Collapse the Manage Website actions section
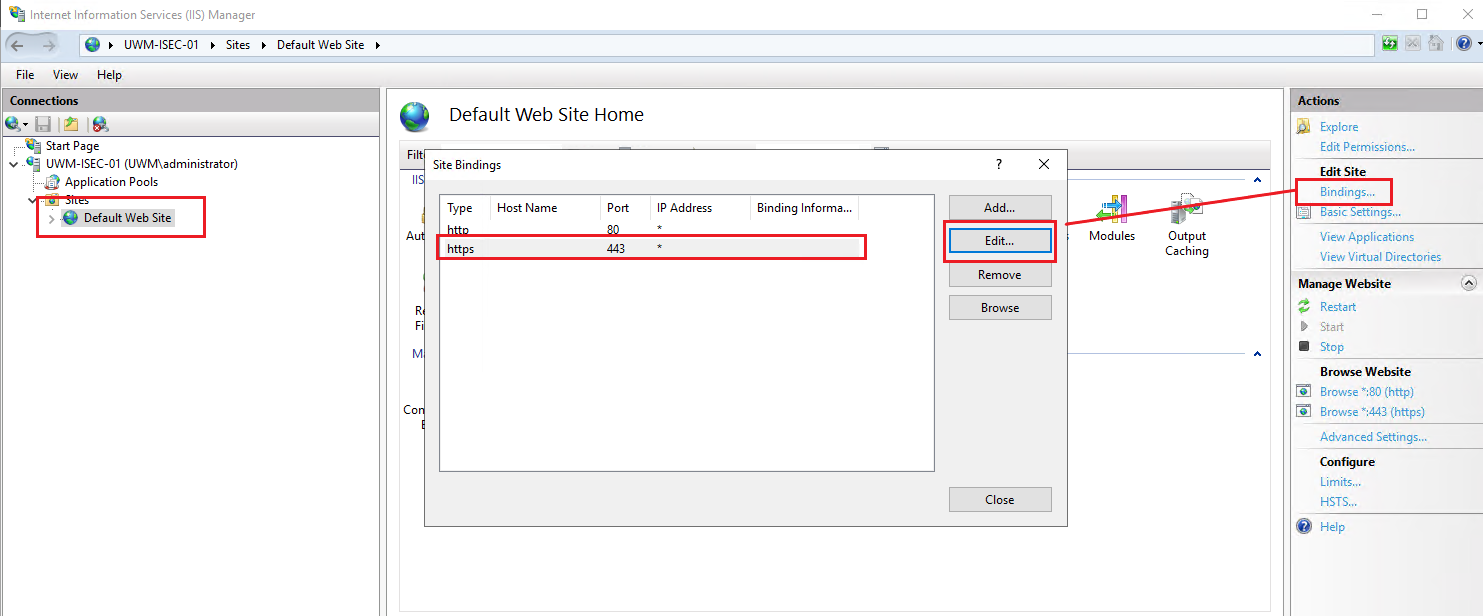1483x616 pixels. click(1468, 283)
